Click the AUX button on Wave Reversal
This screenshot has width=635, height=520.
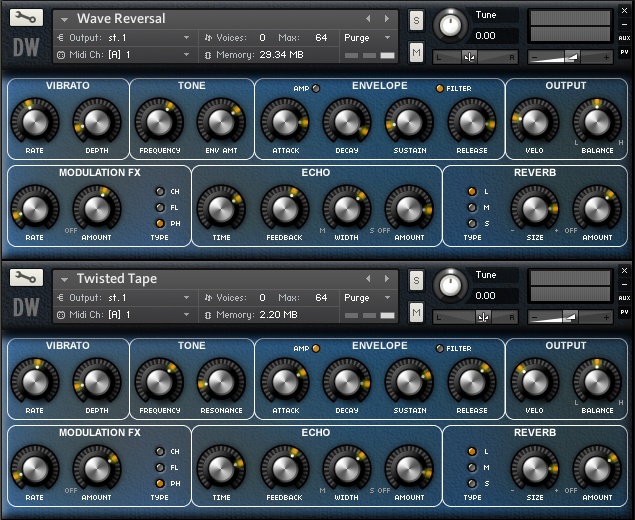624,37
